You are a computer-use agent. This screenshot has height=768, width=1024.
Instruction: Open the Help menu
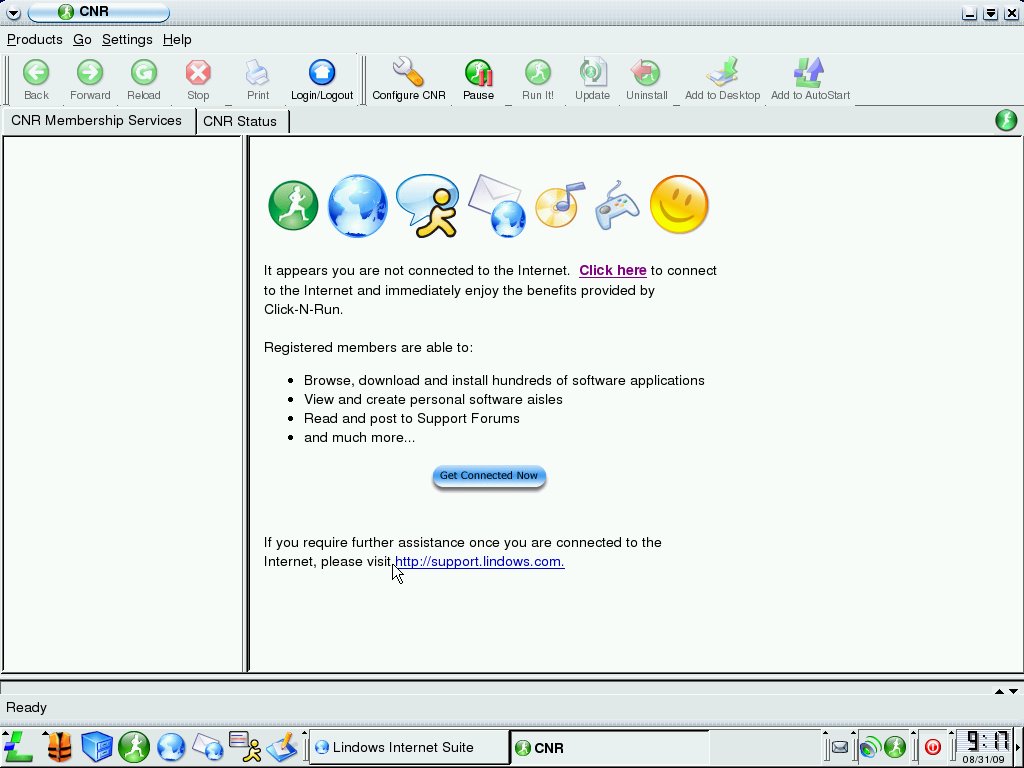pyautogui.click(x=177, y=40)
